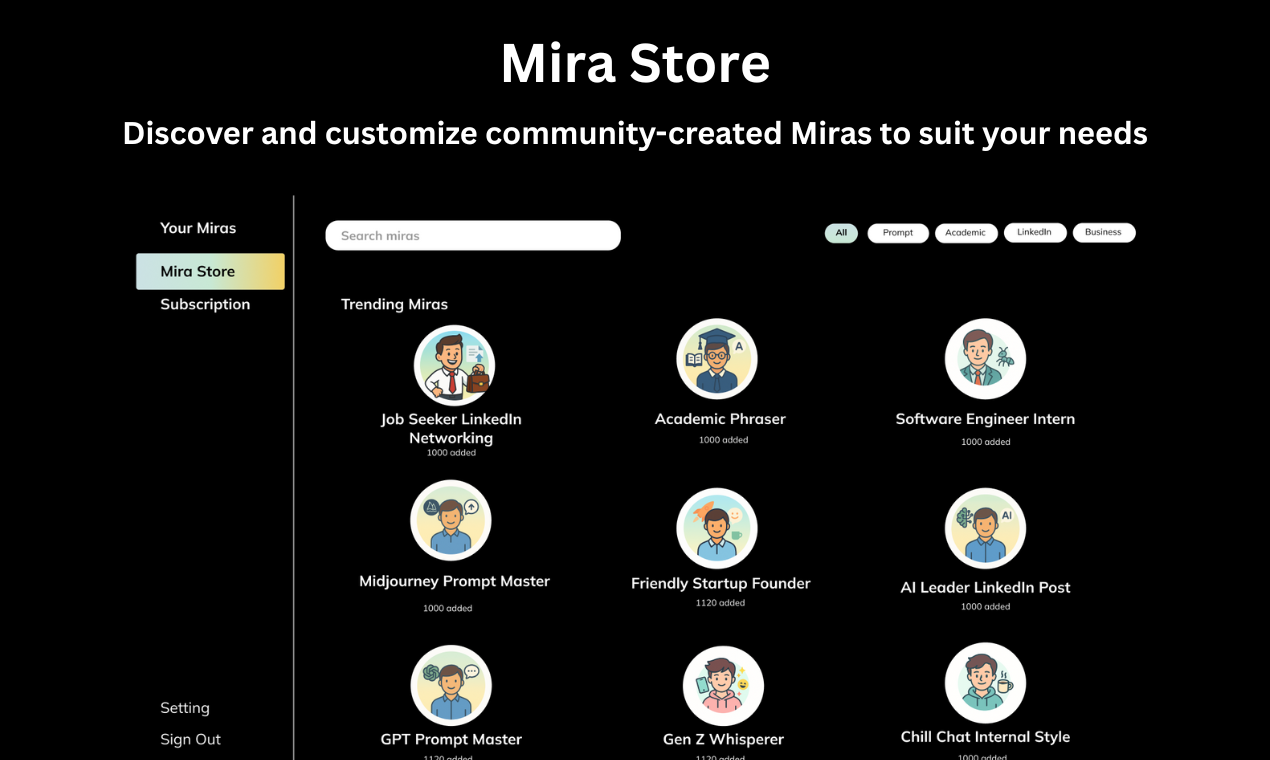Enable the Prompt category filter
Screen dimensions: 1270x760
click(897, 232)
